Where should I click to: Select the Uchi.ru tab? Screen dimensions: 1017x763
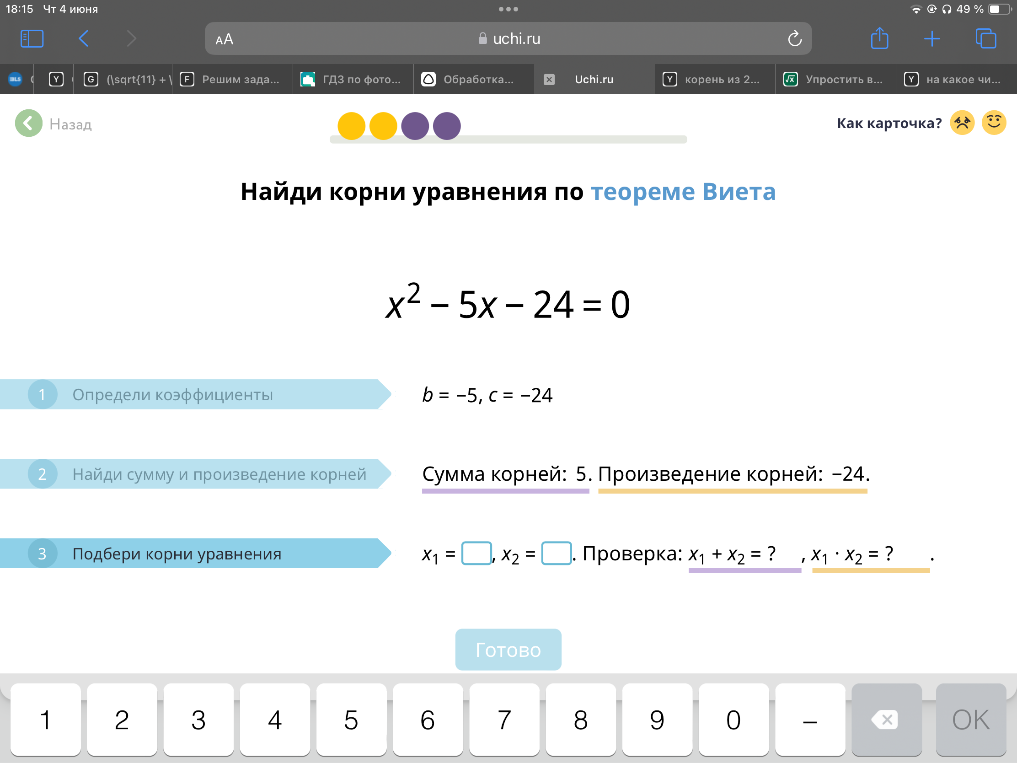(594, 79)
